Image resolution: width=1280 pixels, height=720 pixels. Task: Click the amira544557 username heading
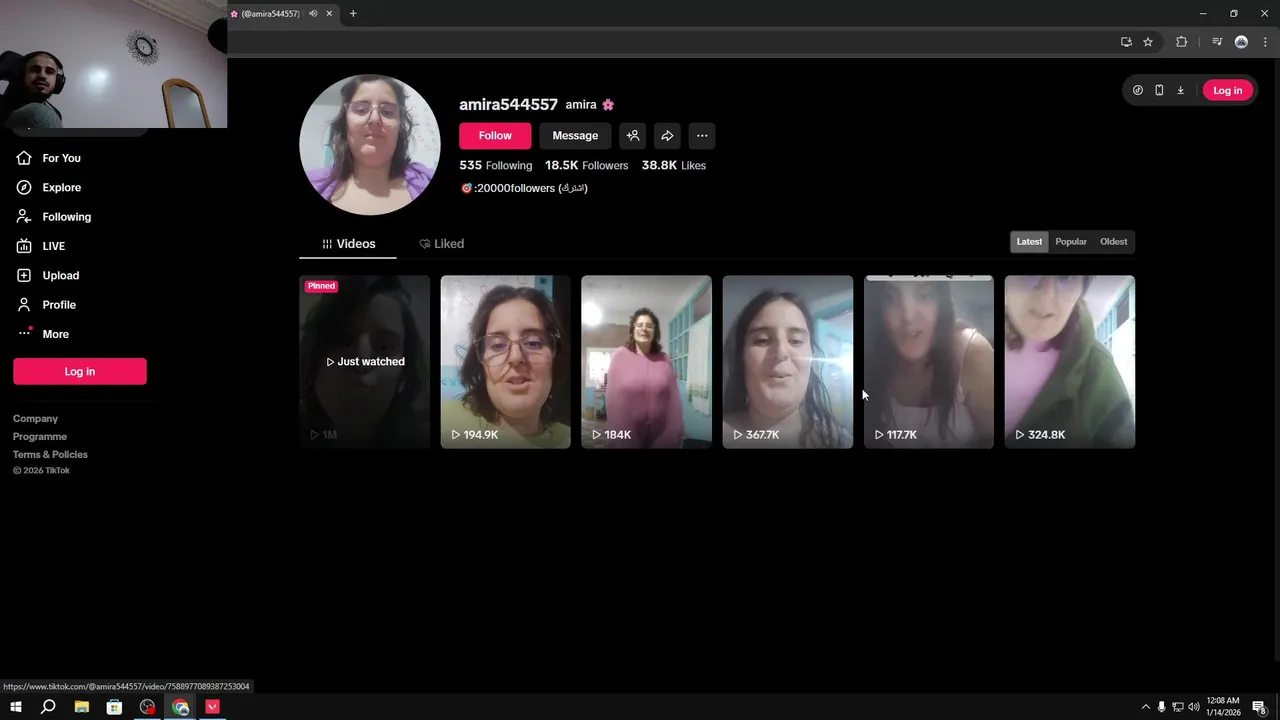click(508, 105)
